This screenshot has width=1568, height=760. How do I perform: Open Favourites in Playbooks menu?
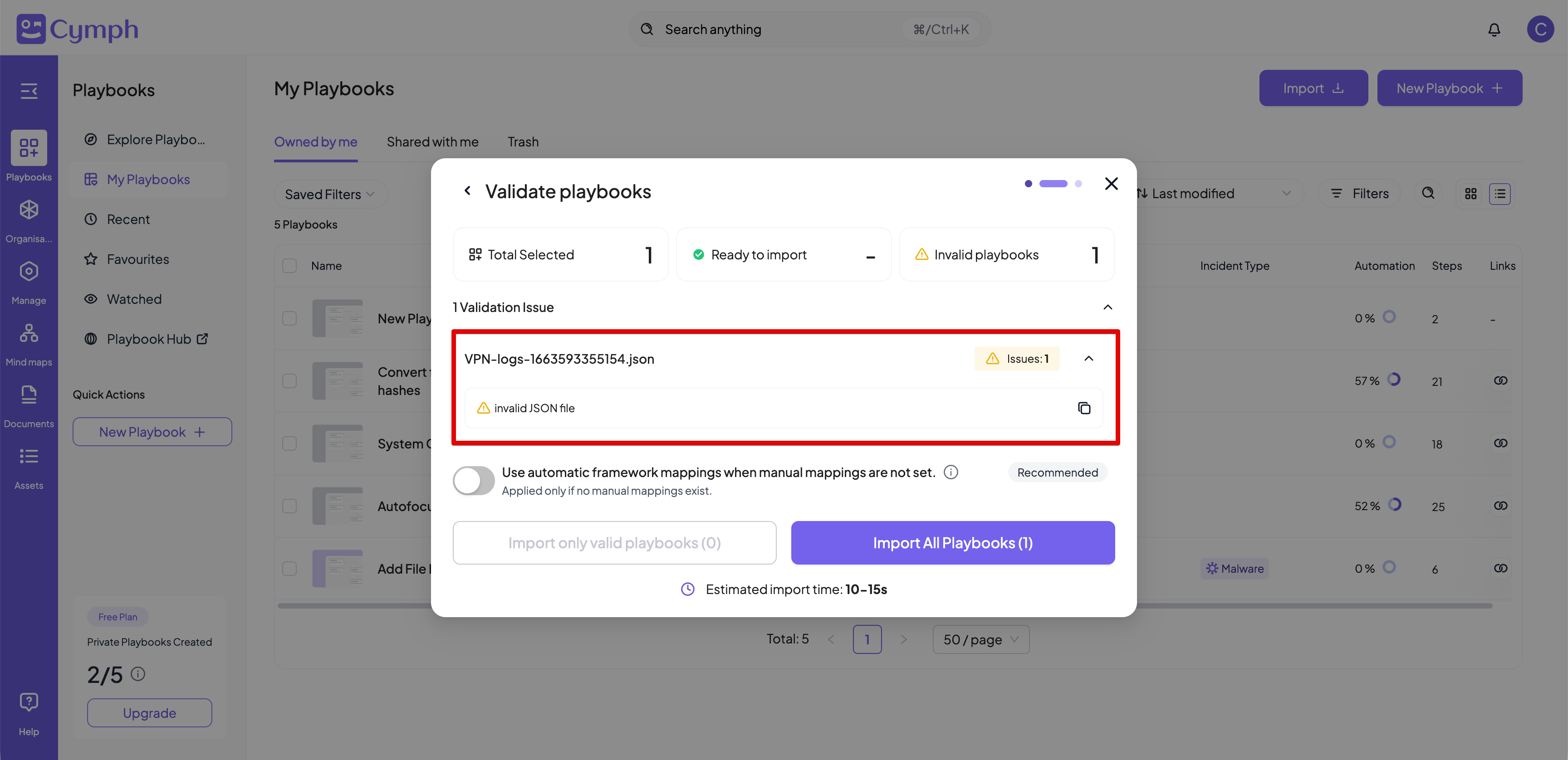pyautogui.click(x=137, y=259)
